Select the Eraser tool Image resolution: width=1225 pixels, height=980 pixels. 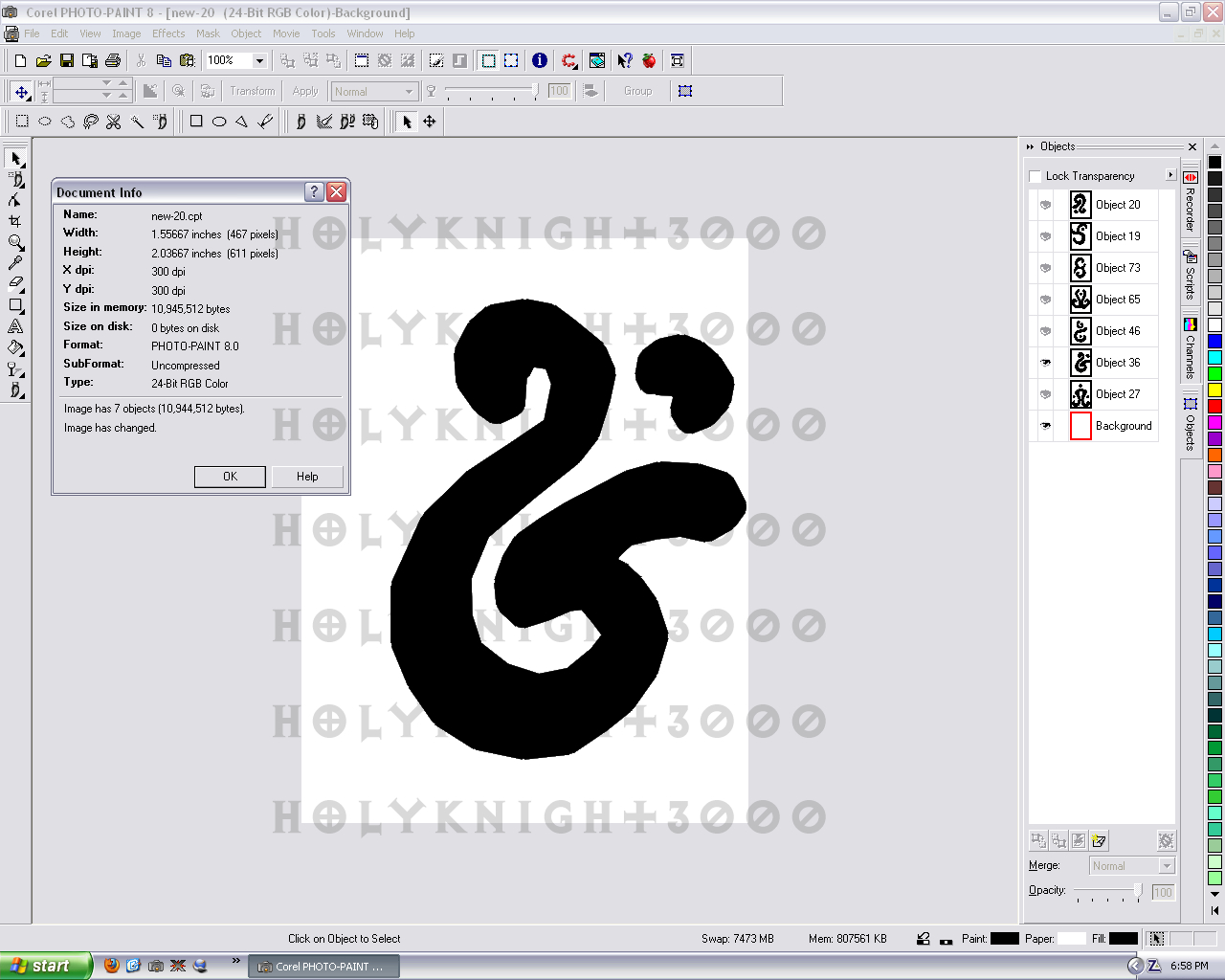point(15,284)
